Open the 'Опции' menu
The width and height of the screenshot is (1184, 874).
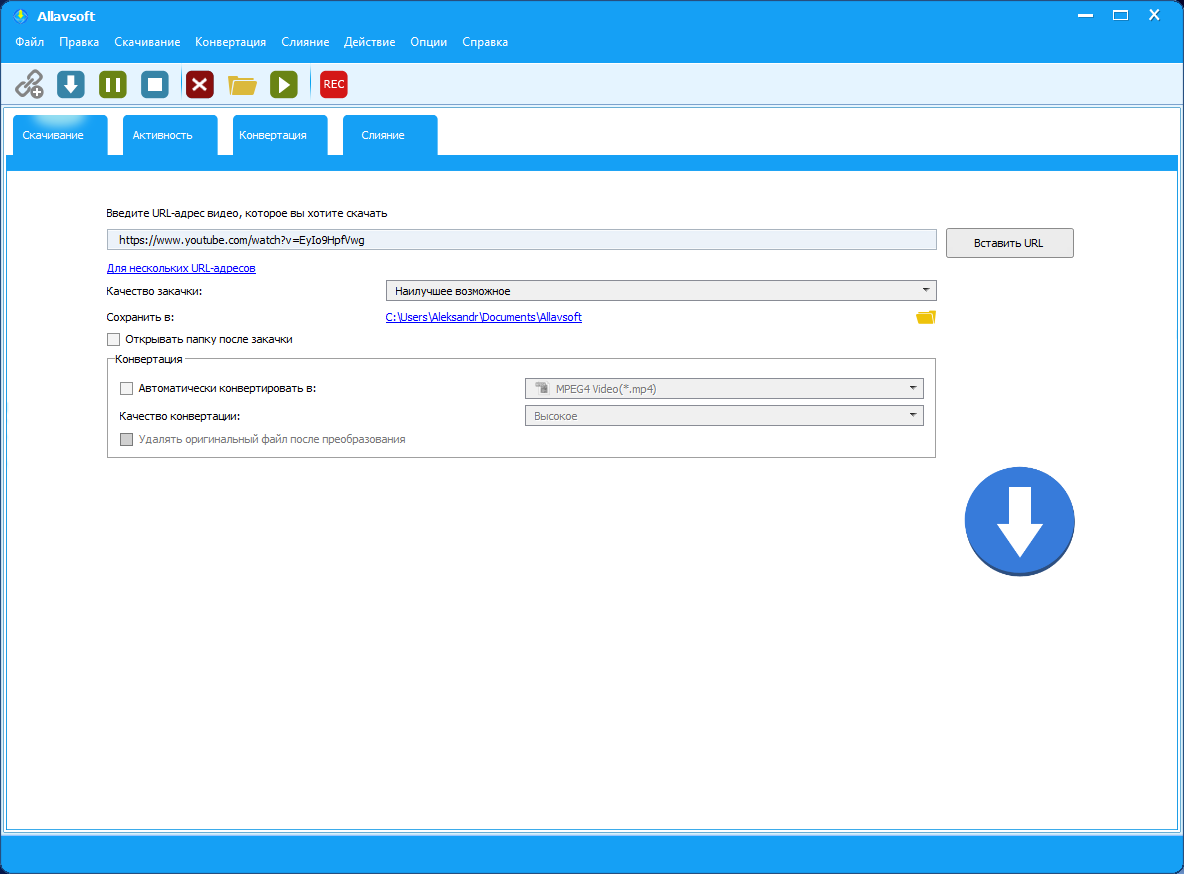428,42
